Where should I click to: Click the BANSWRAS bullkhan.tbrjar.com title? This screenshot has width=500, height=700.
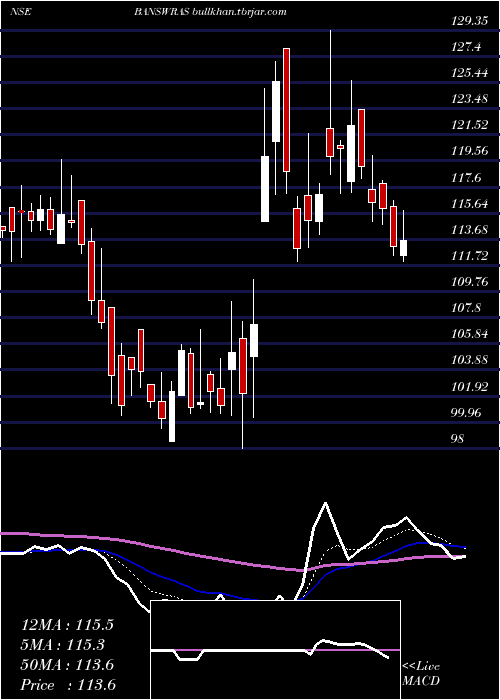point(210,12)
